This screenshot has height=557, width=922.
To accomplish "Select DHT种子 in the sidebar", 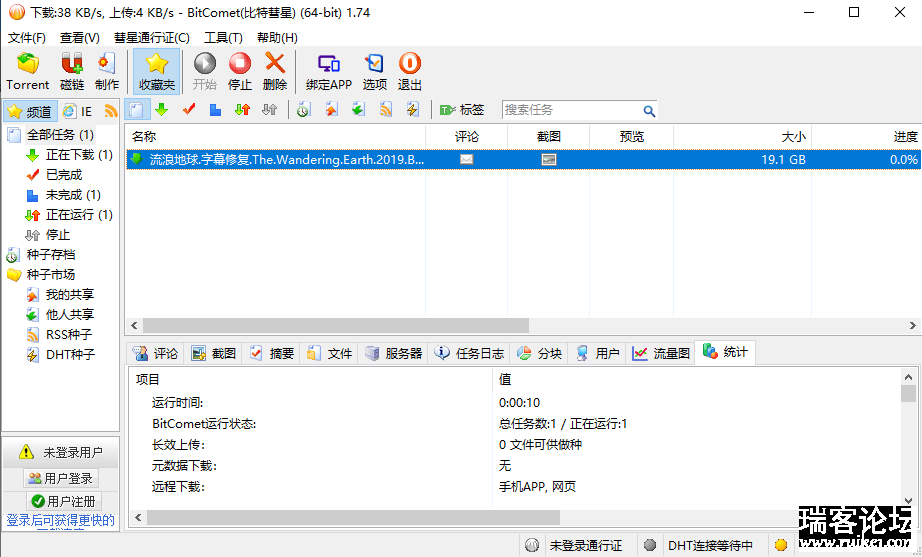I will (70, 355).
